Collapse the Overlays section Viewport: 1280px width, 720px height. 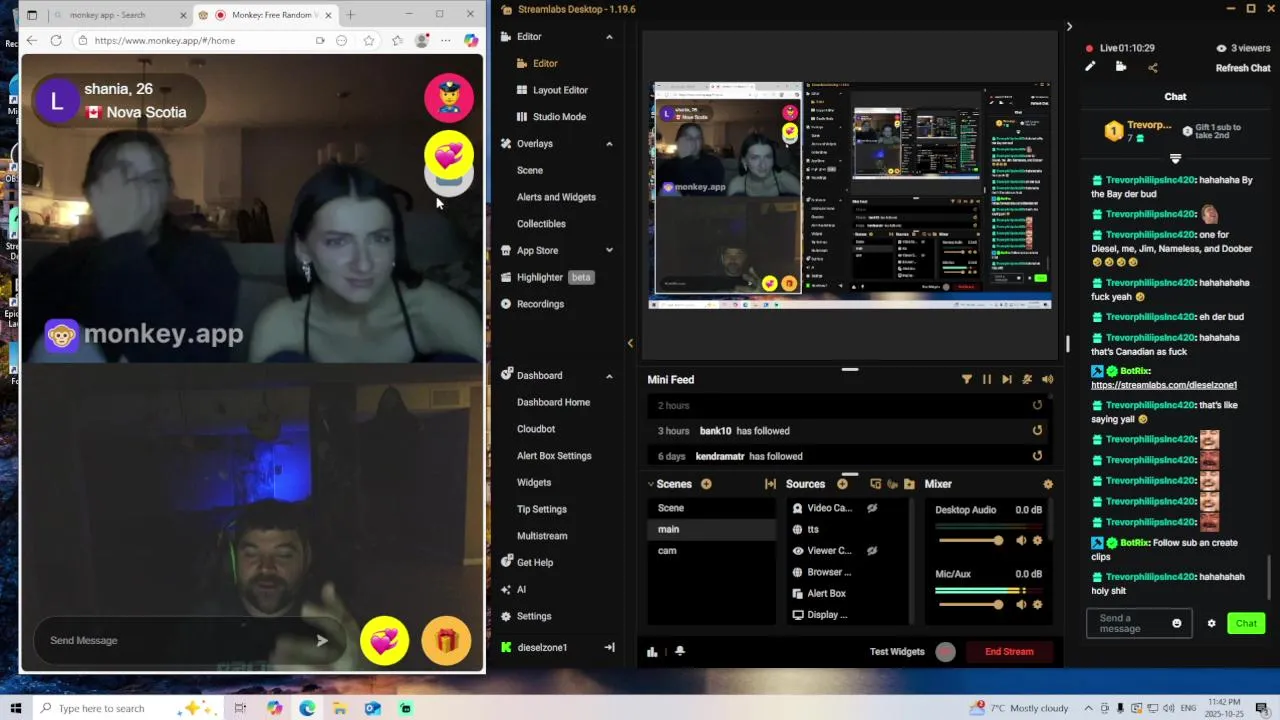tap(609, 144)
